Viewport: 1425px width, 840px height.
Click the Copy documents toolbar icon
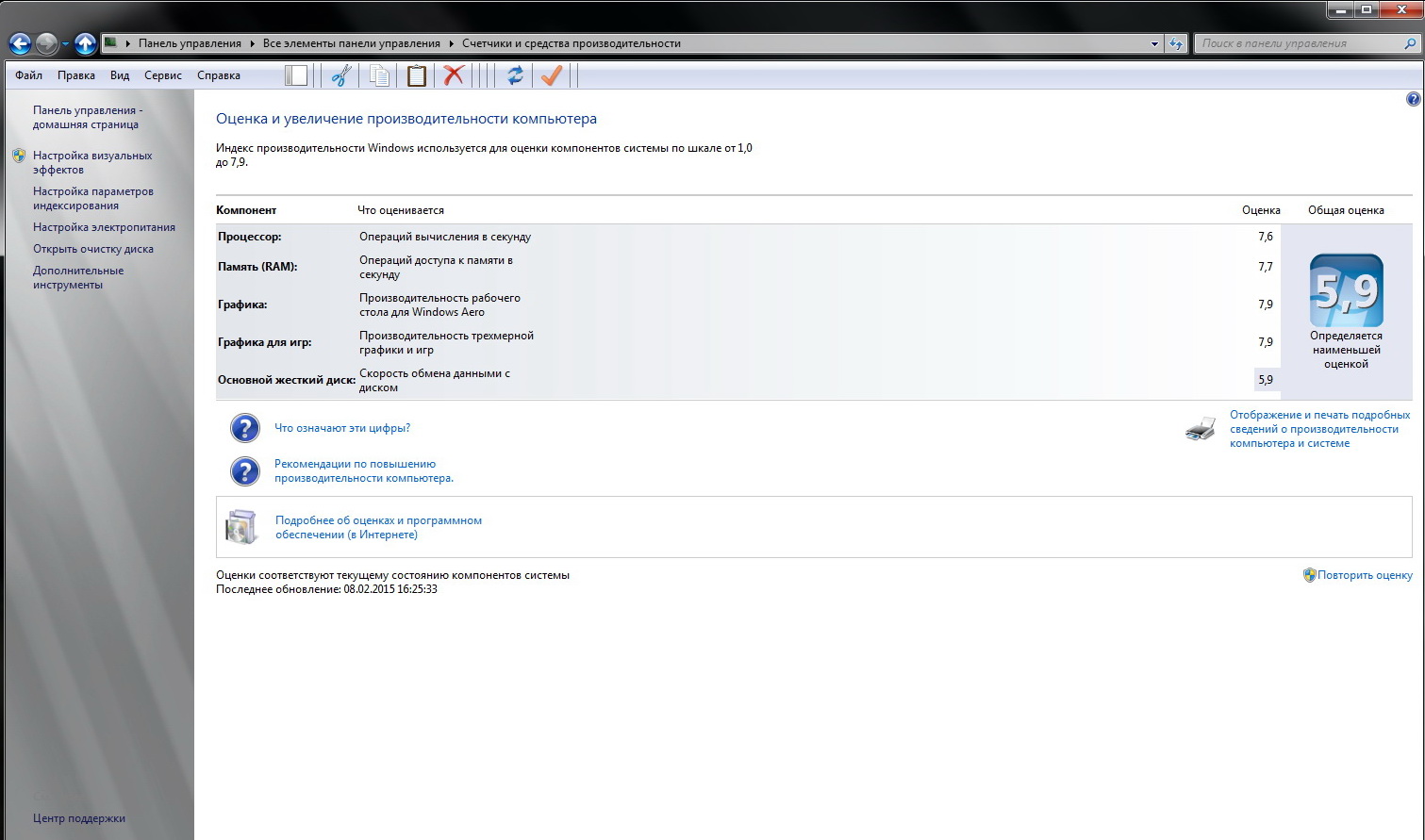tap(379, 75)
